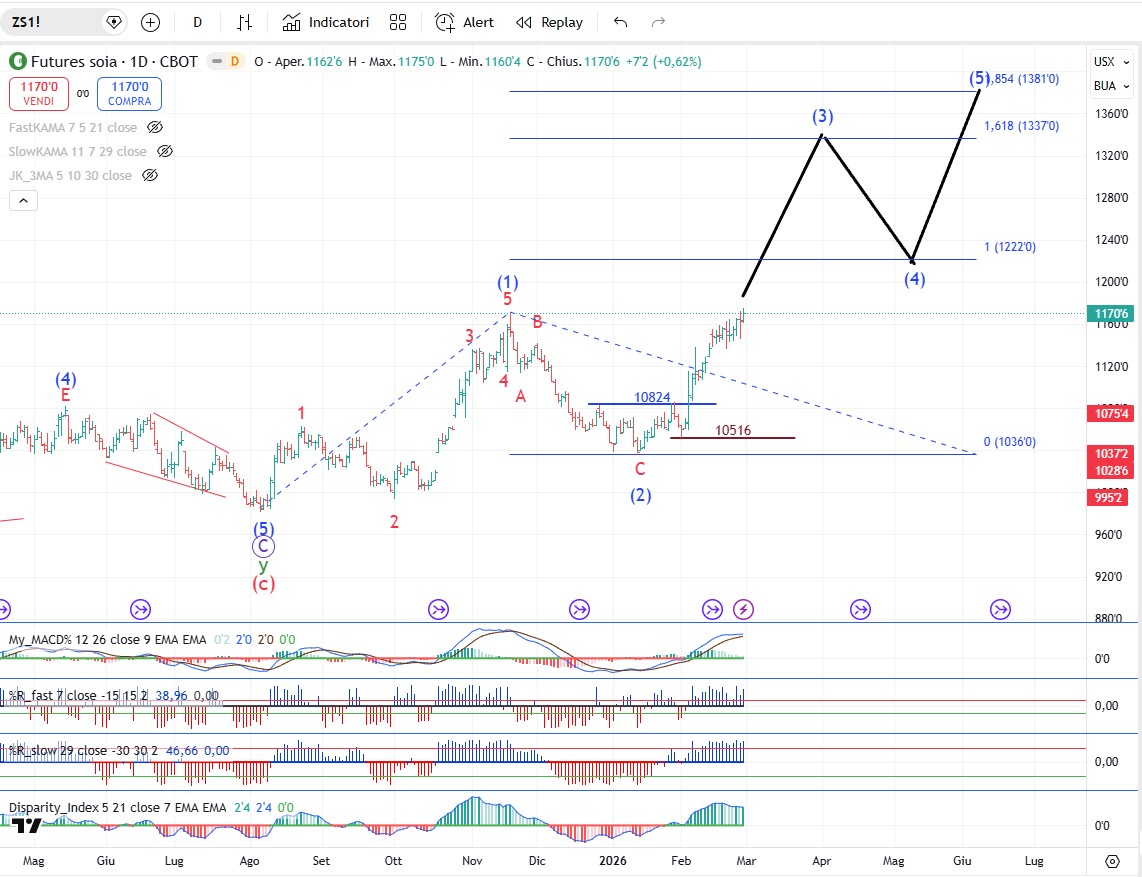Start bar Replay mode
The width and height of the screenshot is (1142, 877).
tap(549, 22)
